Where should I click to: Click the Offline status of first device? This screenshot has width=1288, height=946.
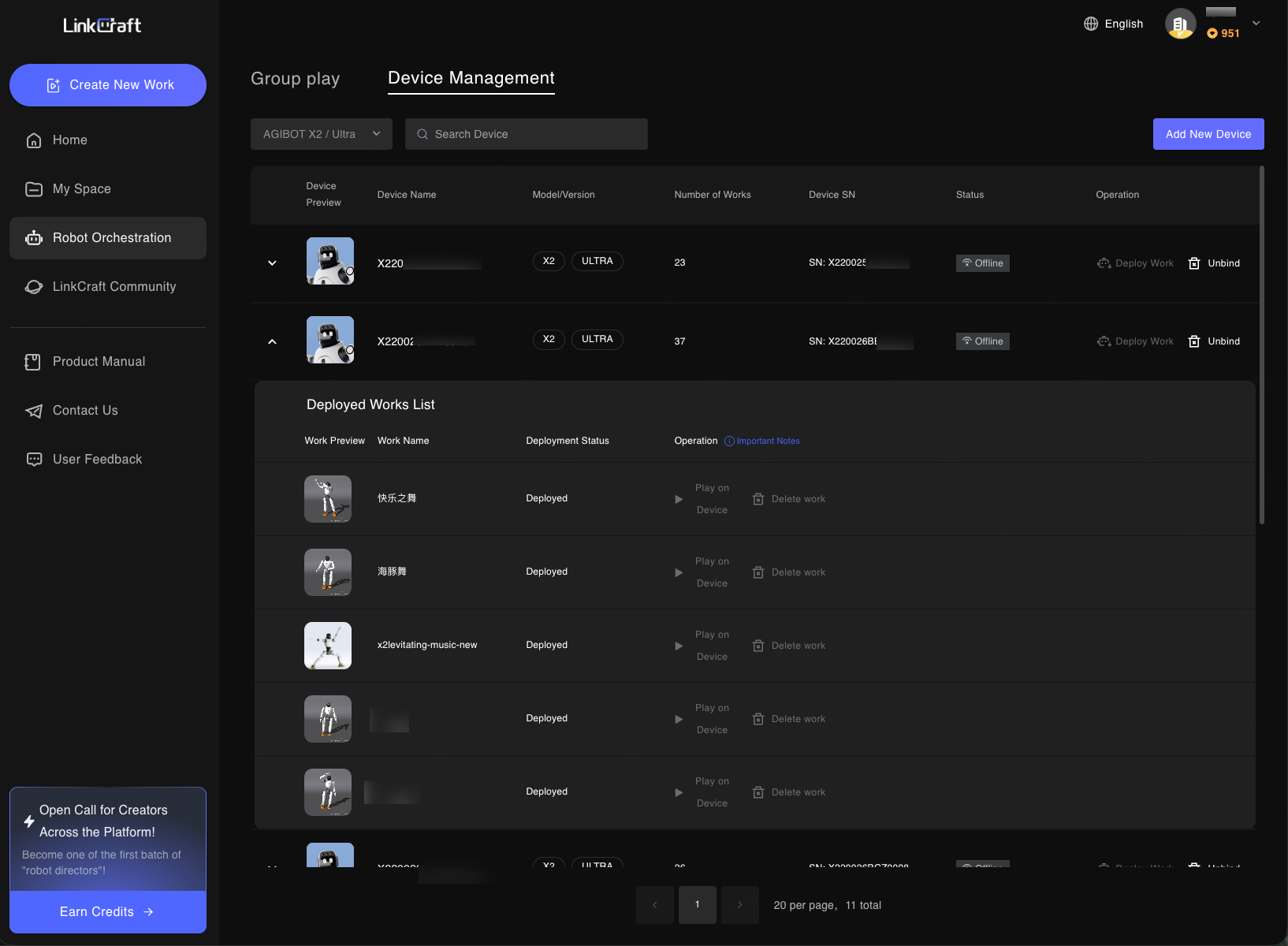983,263
